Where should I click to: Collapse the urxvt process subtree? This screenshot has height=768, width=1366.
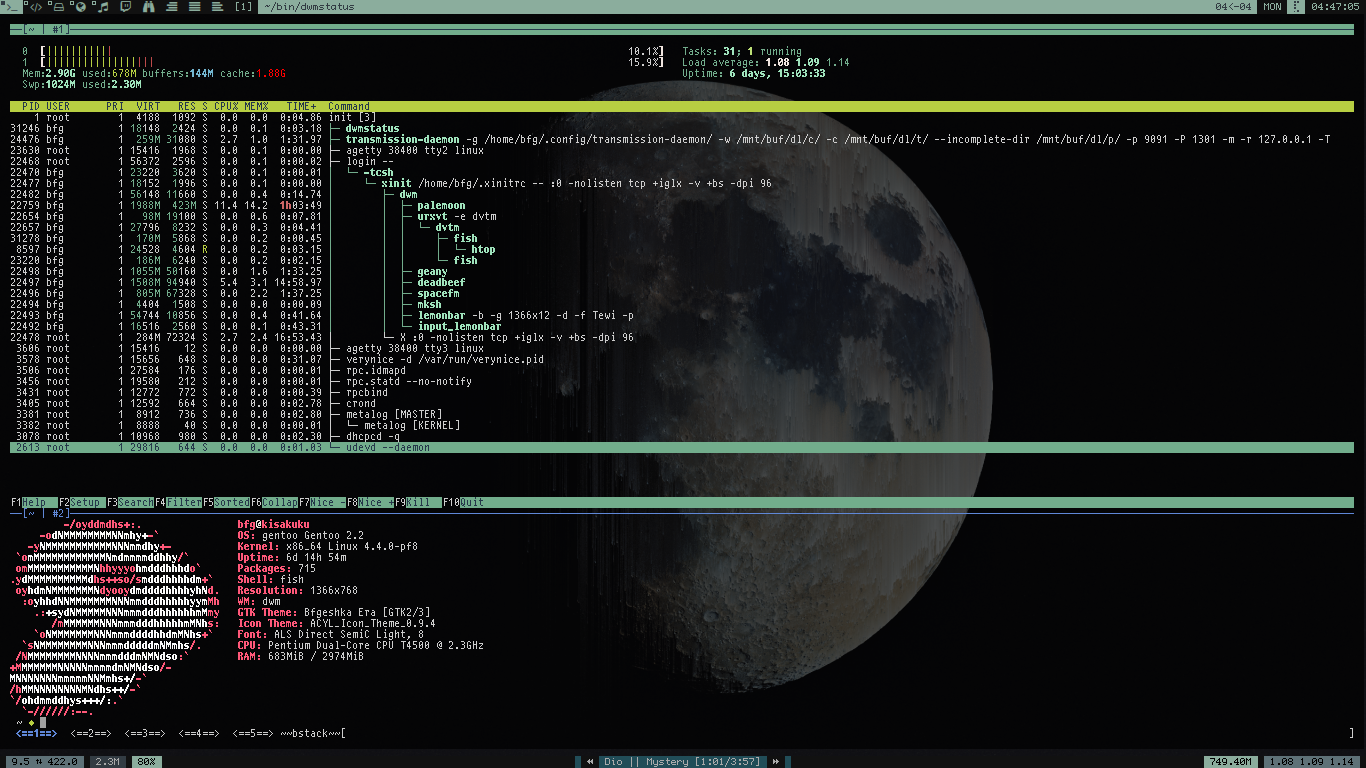[431, 217]
